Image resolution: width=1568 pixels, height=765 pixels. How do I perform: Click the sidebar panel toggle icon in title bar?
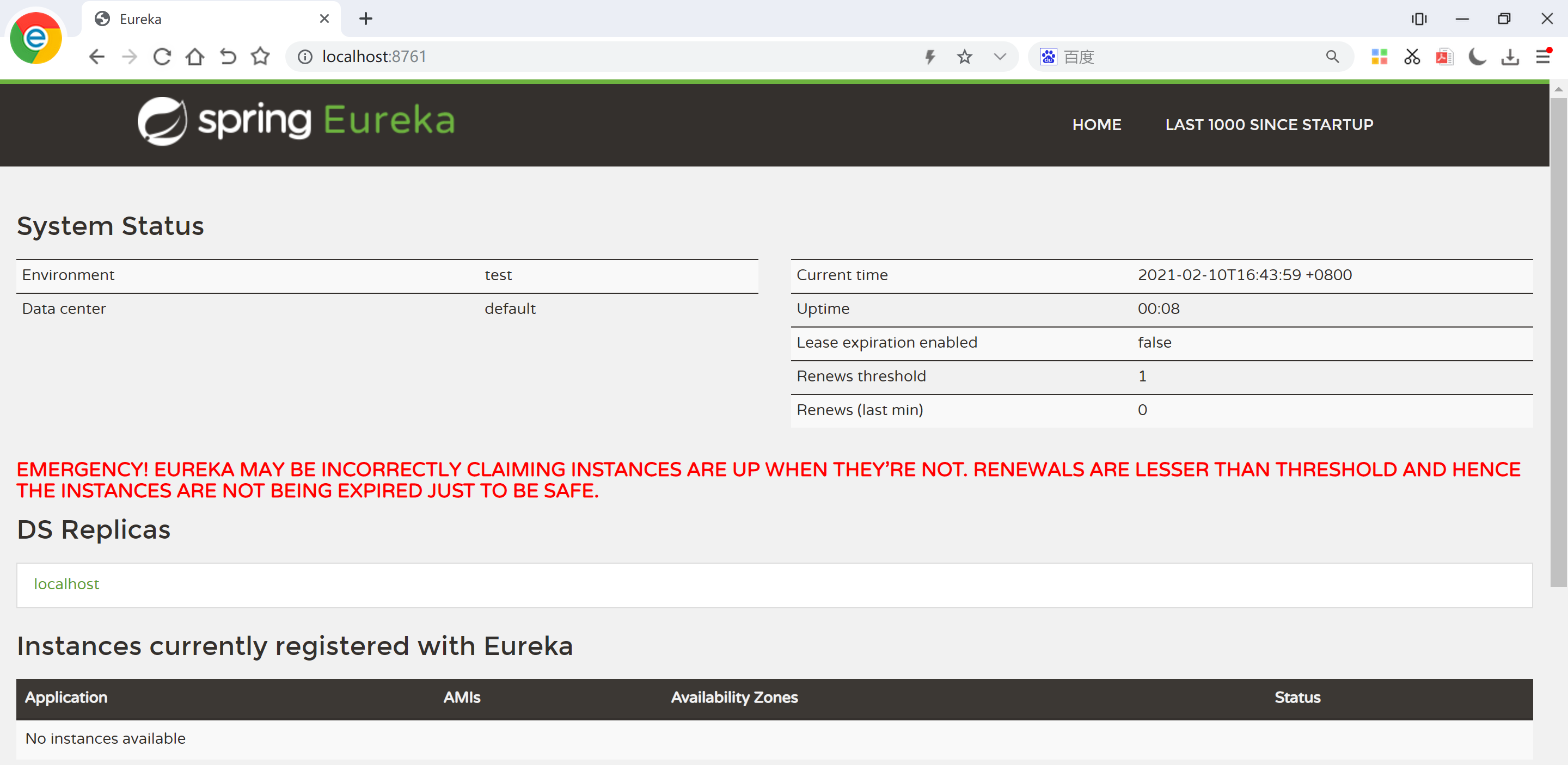click(x=1419, y=19)
